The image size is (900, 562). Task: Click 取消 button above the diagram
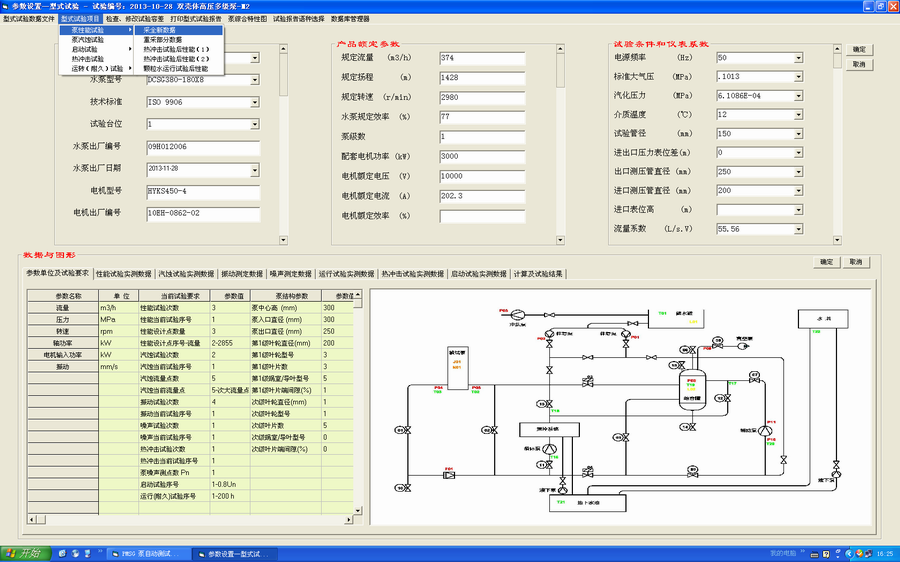(x=855, y=262)
